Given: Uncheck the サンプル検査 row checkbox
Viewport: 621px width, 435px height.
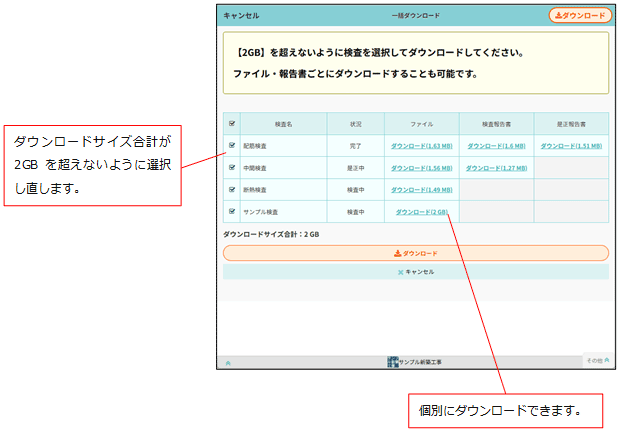Looking at the screenshot, I should click(x=232, y=211).
